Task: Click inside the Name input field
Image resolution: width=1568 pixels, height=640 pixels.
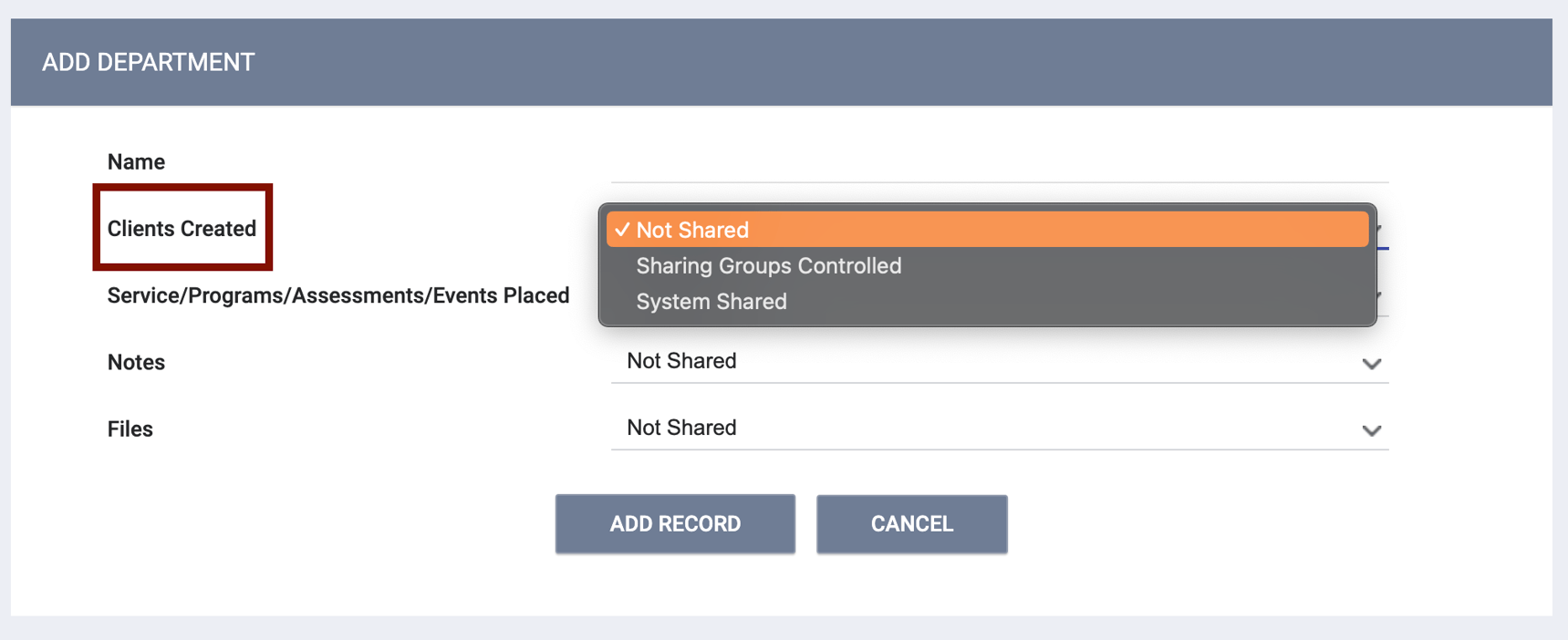Action: coord(999,173)
